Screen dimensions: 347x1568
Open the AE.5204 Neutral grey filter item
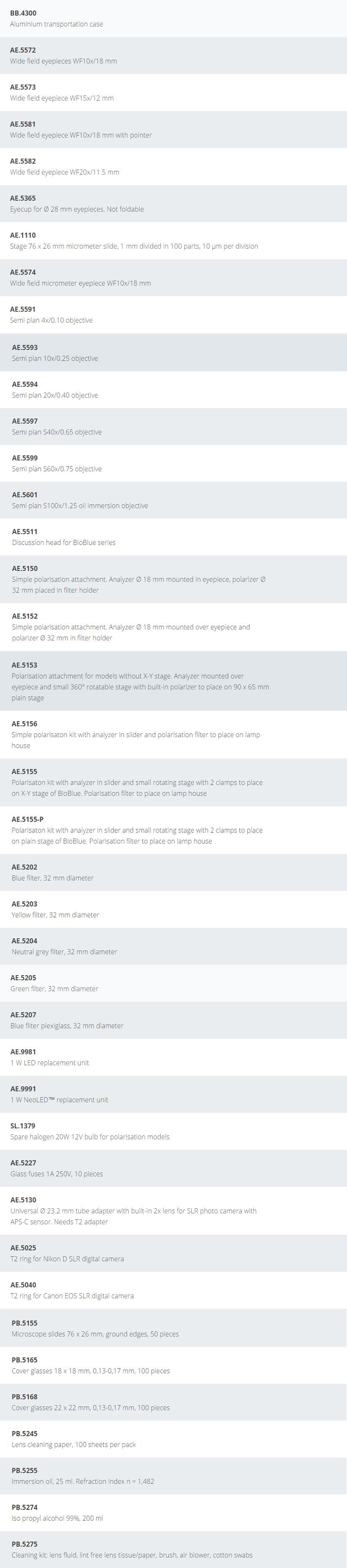173,947
